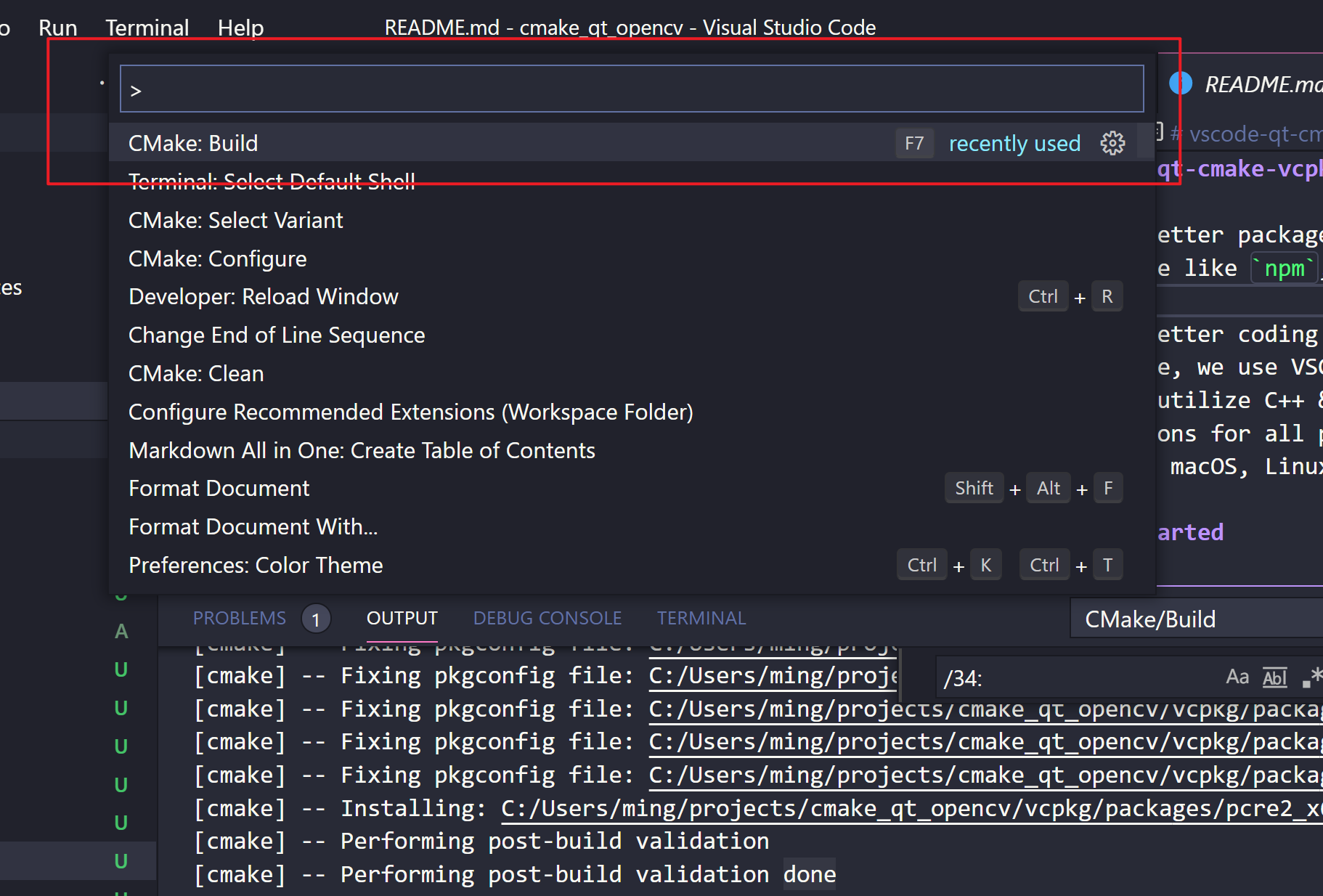Click the PROBLEMS counter badge
The image size is (1323, 896).
tap(317, 619)
